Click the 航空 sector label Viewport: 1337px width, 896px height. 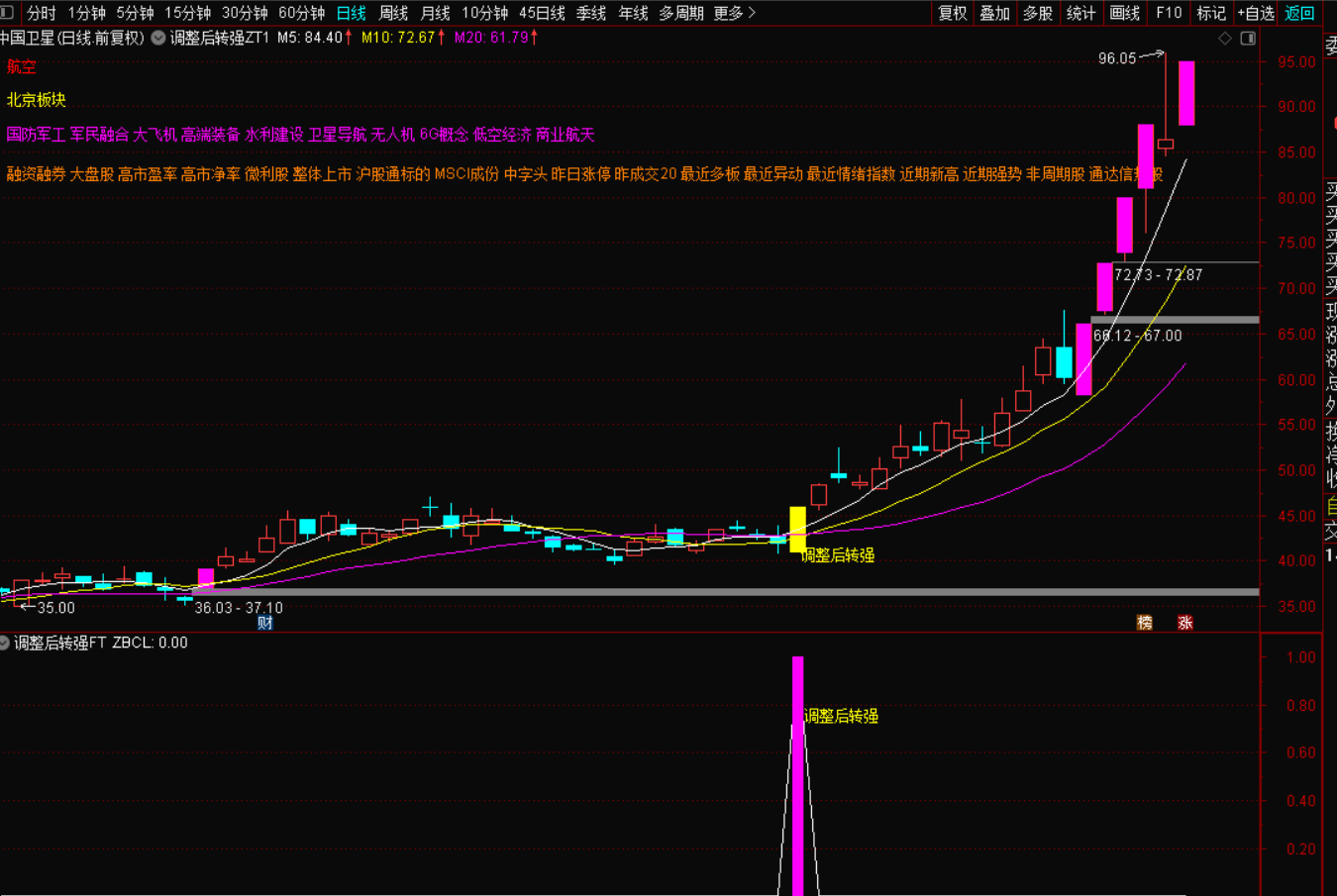[22, 66]
